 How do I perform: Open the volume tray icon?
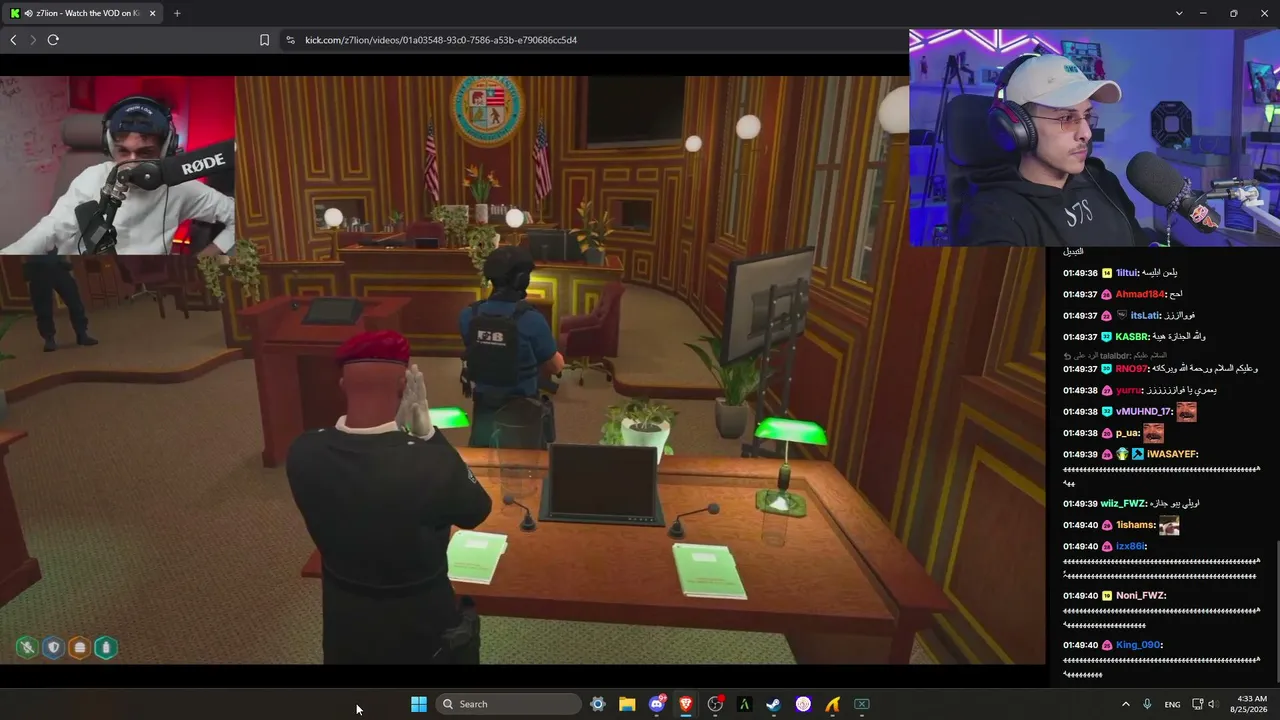click(1213, 704)
